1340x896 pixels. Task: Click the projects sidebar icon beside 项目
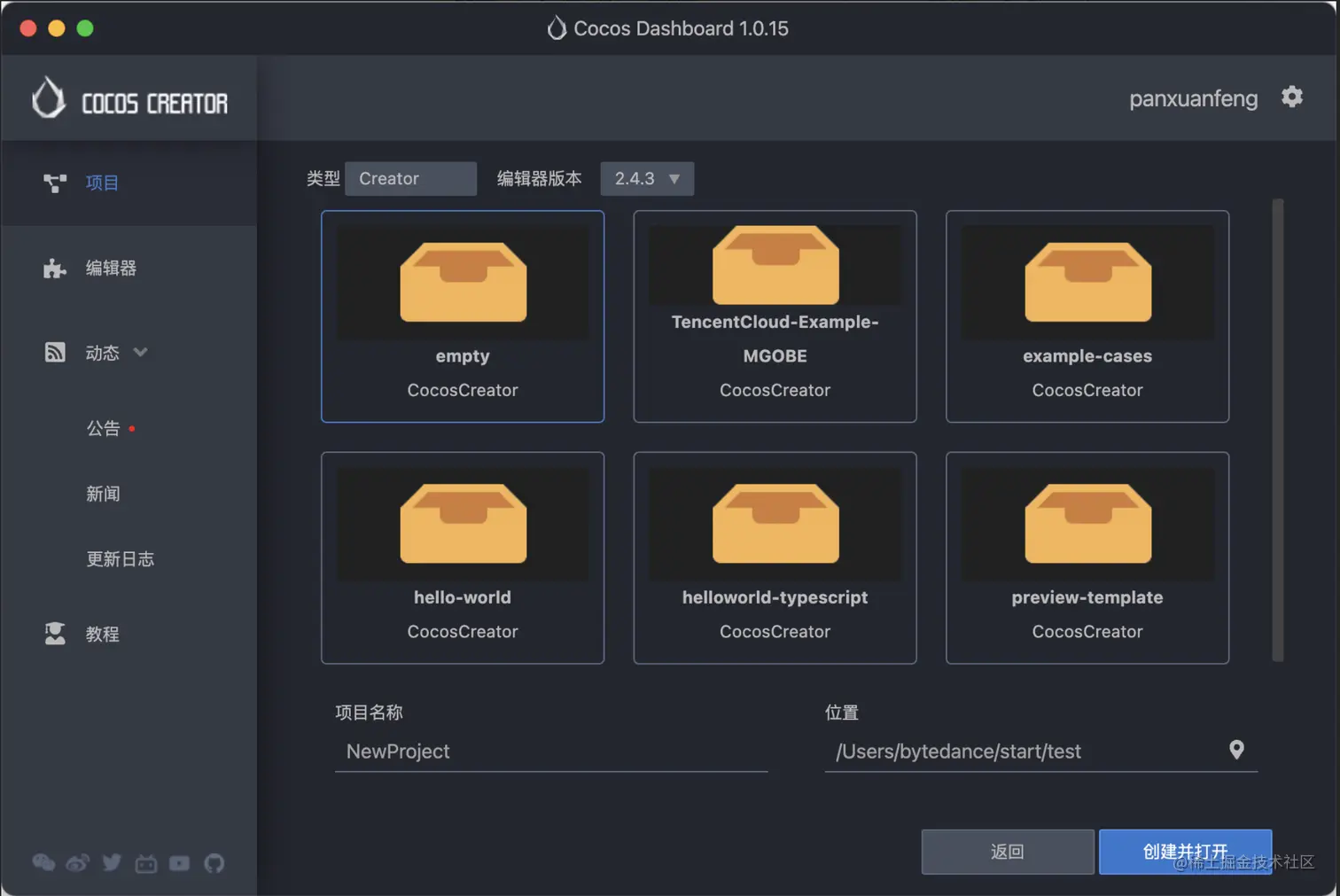pyautogui.click(x=55, y=183)
